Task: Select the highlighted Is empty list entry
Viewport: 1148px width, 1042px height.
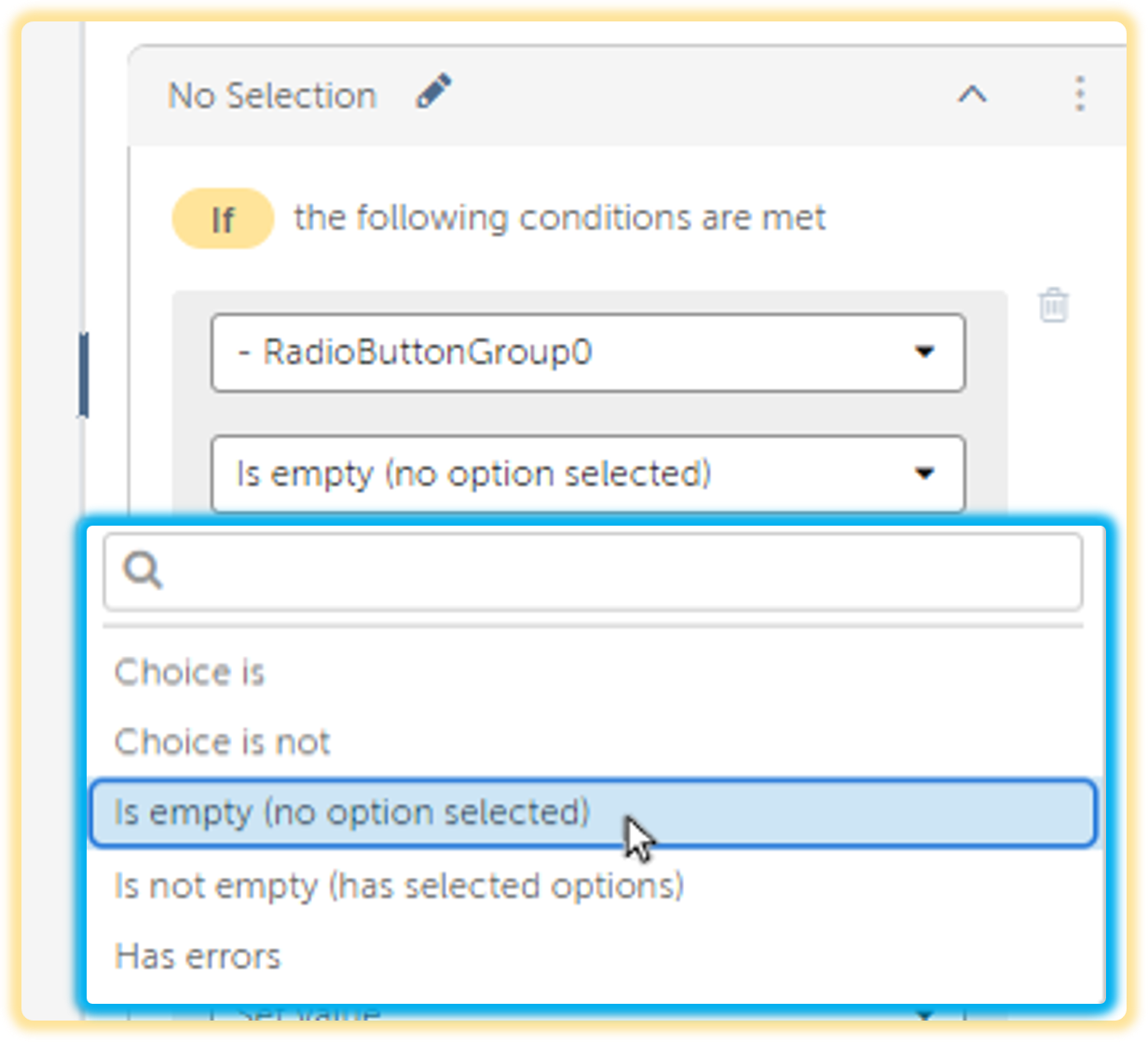Action: tap(351, 812)
